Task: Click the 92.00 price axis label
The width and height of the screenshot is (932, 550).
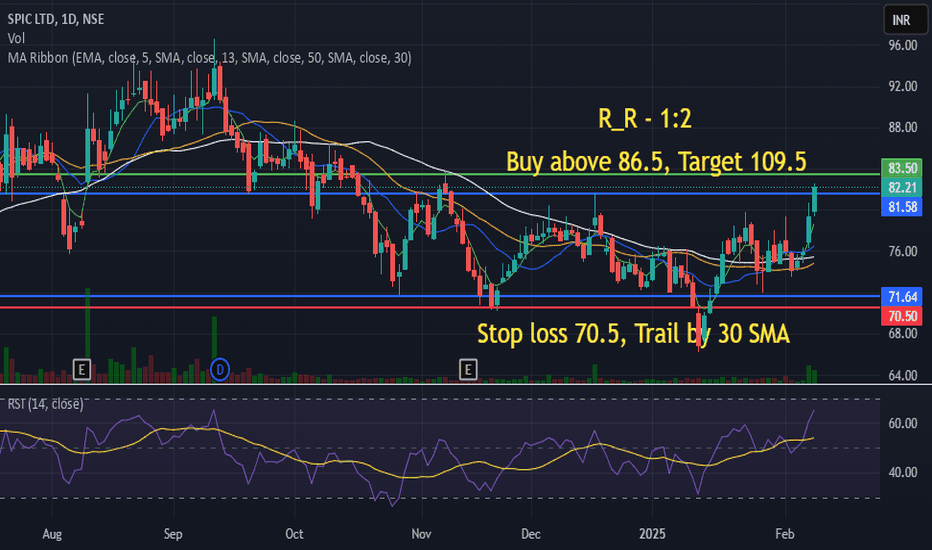Action: pyautogui.click(x=903, y=87)
